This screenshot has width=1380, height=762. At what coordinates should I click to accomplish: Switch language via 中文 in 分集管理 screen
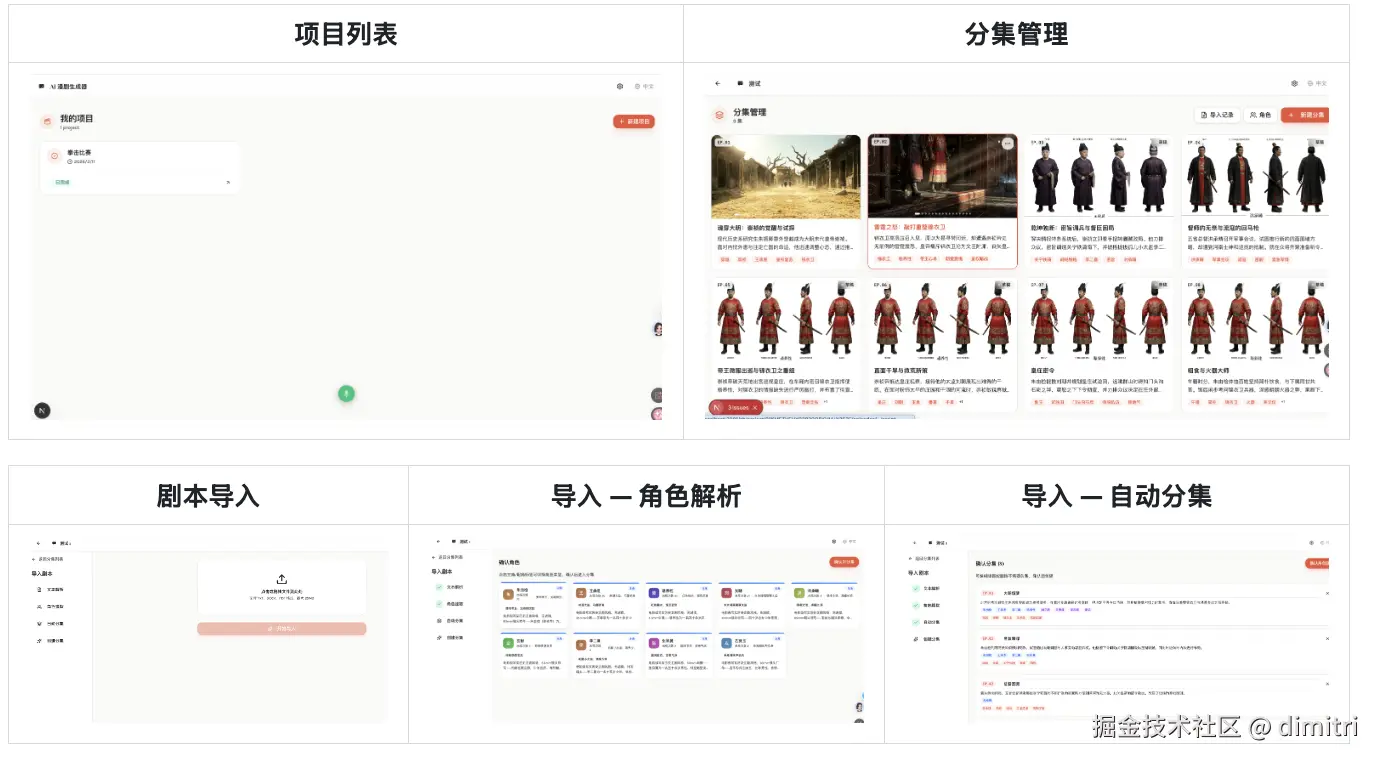[1317, 84]
